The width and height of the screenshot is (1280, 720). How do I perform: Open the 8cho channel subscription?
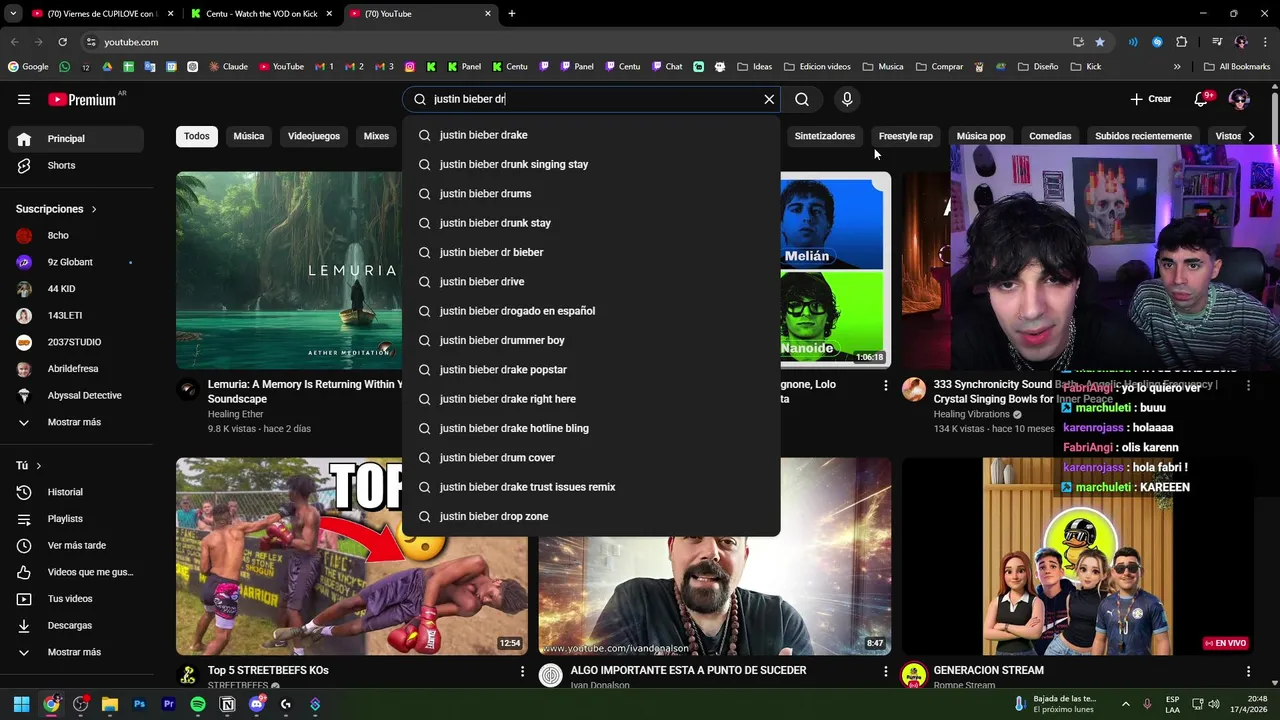77,236
